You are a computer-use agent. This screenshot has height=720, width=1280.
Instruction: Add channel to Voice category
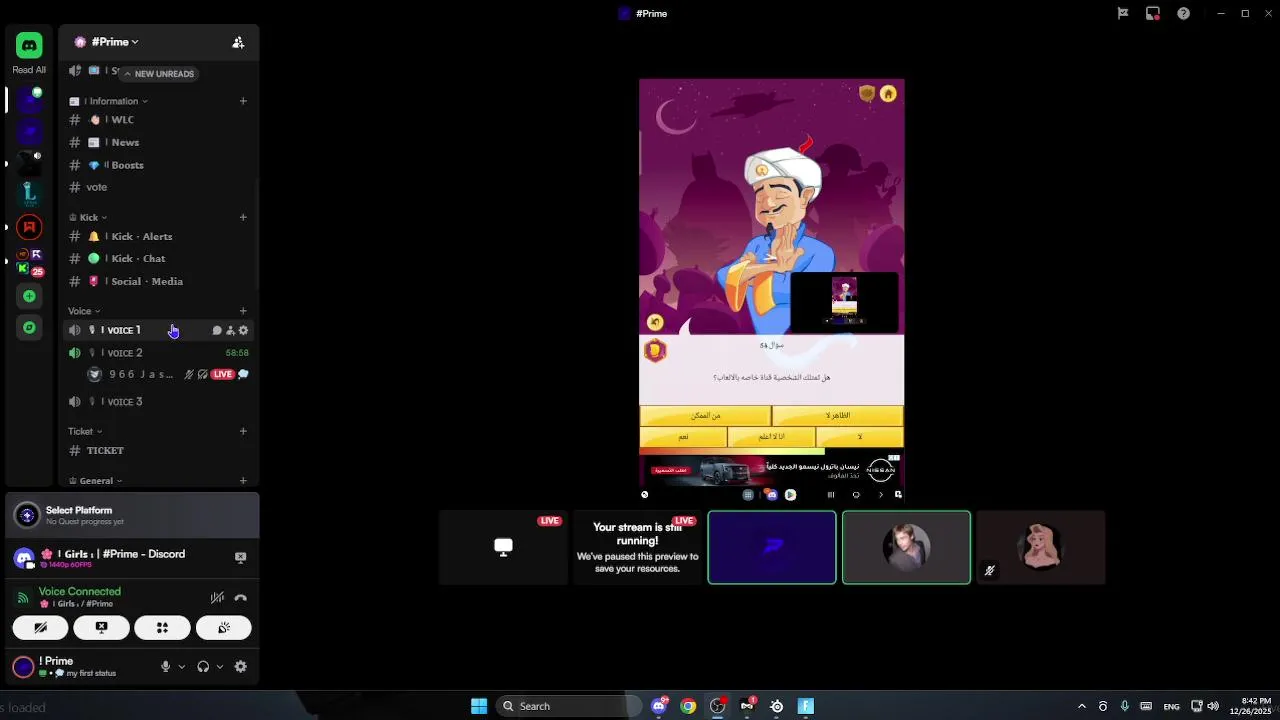coord(243,311)
